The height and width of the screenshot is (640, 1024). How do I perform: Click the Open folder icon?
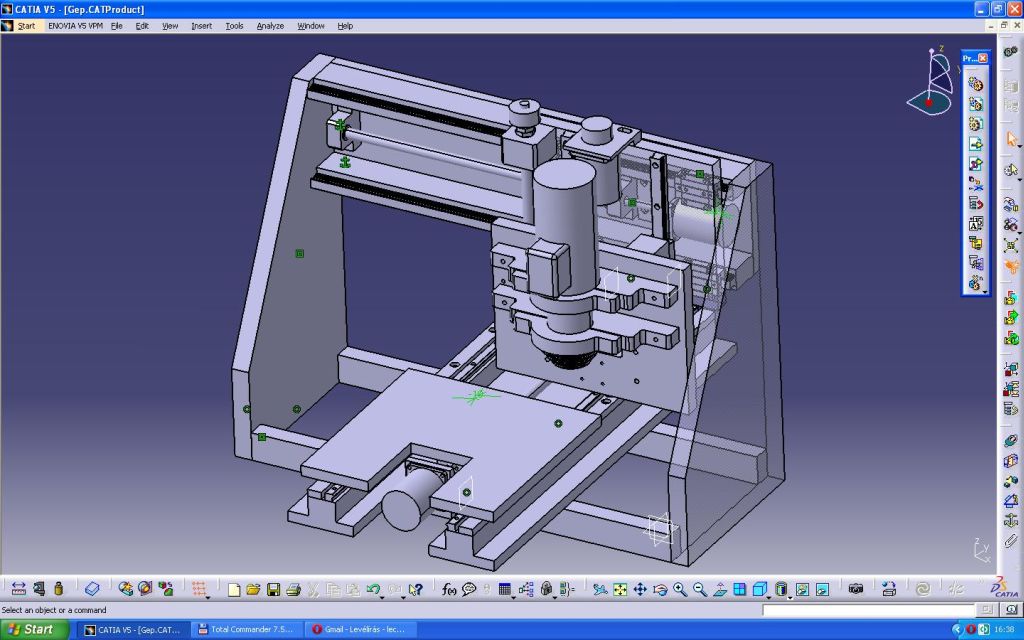tap(253, 589)
